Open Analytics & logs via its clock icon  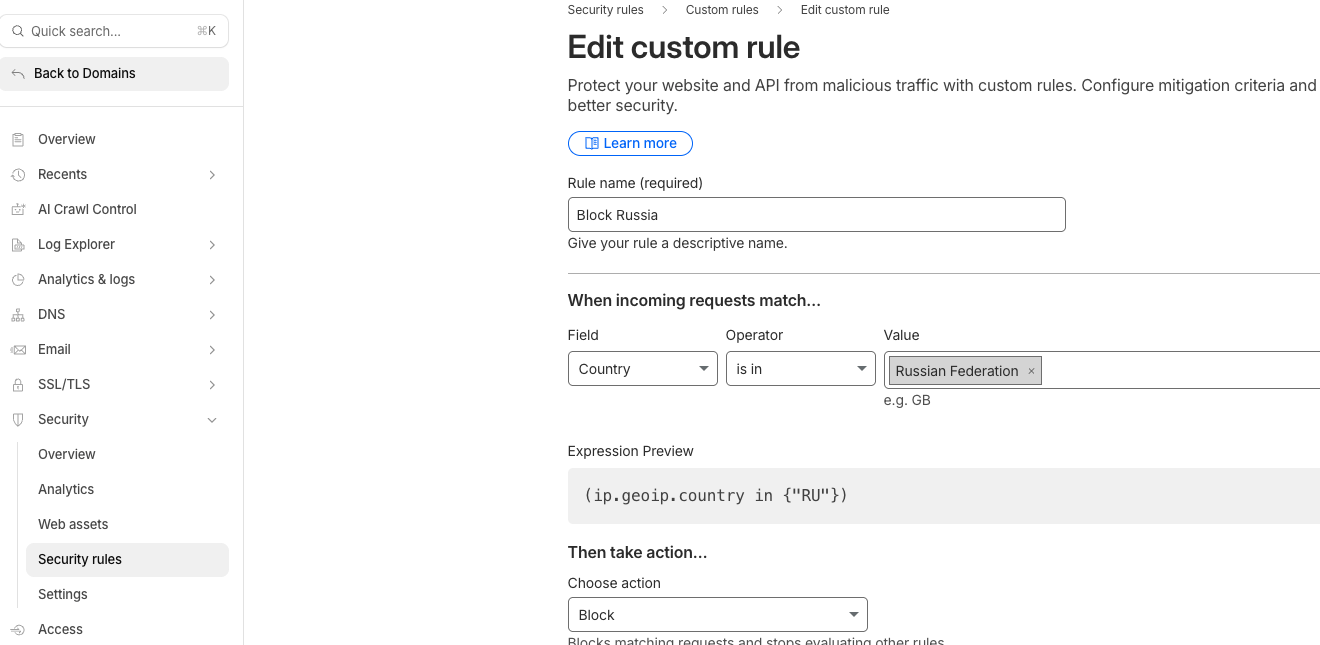pyautogui.click(x=18, y=279)
